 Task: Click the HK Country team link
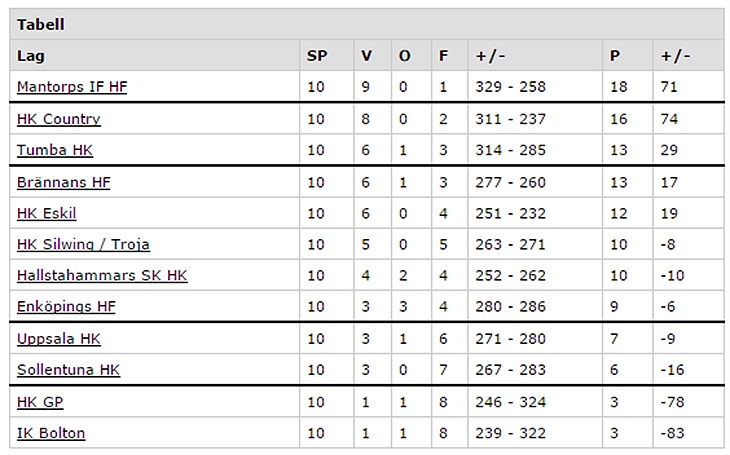click(x=59, y=119)
